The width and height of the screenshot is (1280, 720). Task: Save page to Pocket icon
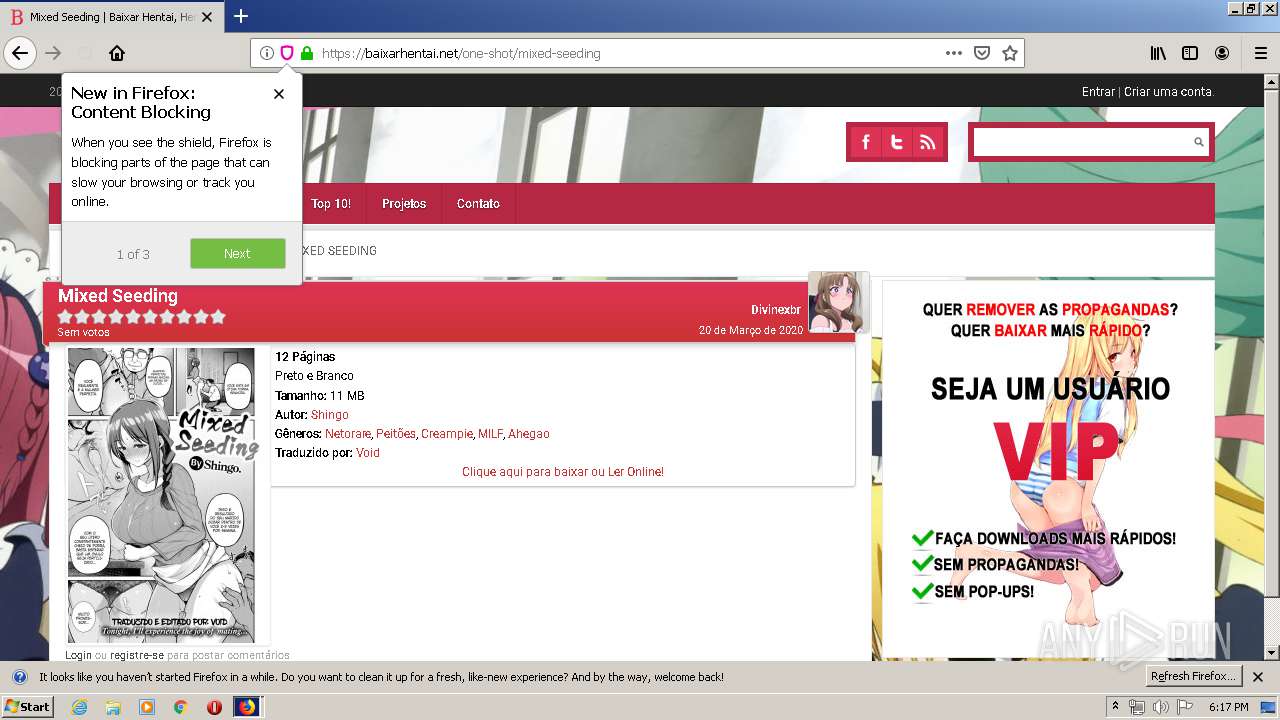[982, 53]
